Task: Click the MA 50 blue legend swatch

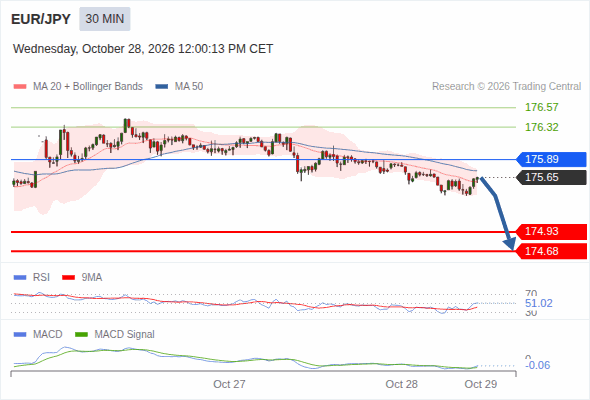Action: tap(161, 87)
